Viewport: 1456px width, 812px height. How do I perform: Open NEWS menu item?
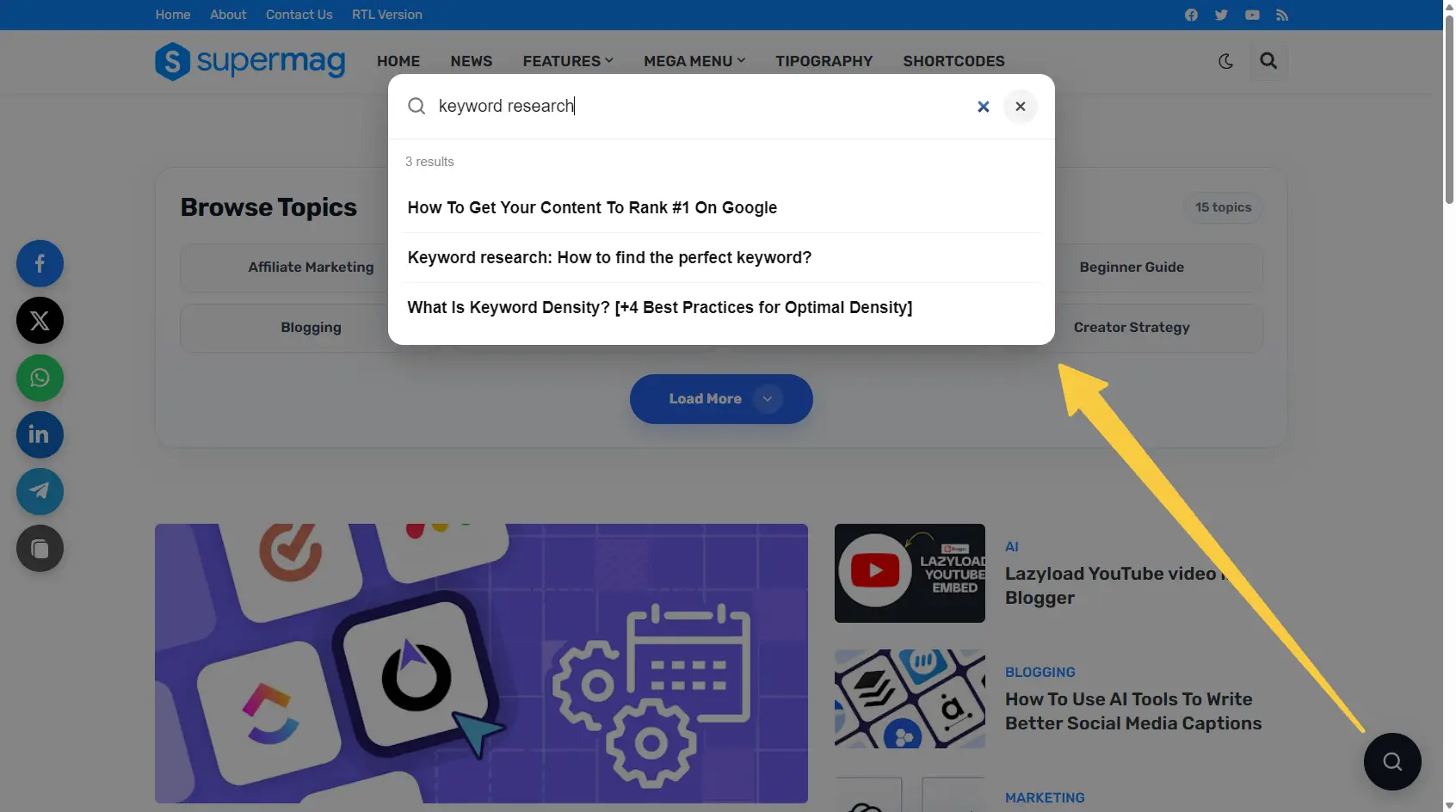pyautogui.click(x=472, y=61)
